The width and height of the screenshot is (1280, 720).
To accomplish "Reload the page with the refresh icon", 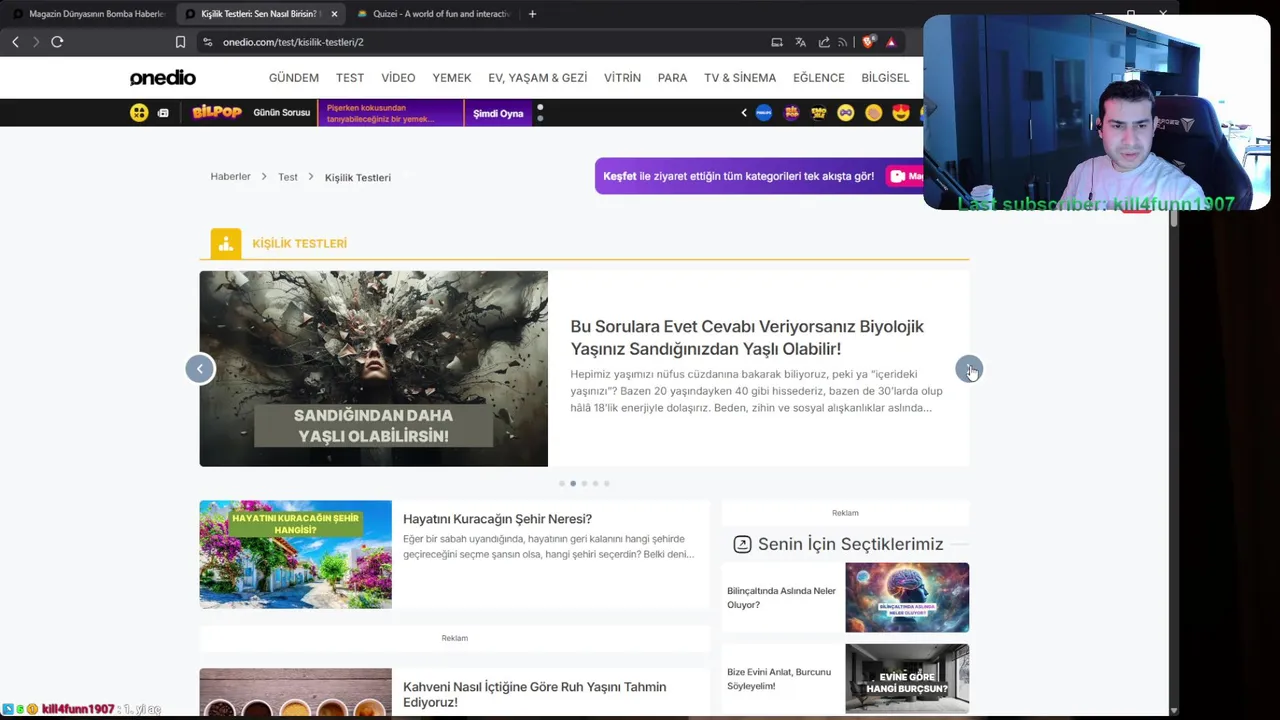I will [57, 42].
